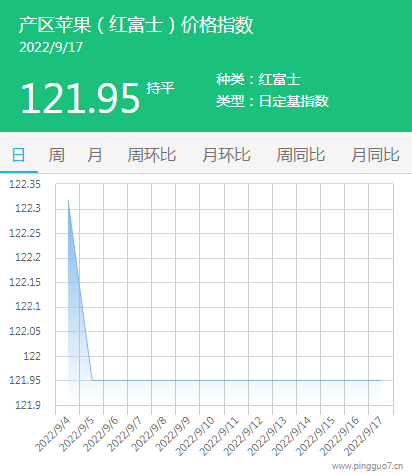Click the www.pingguo7.cn site link

point(367,466)
